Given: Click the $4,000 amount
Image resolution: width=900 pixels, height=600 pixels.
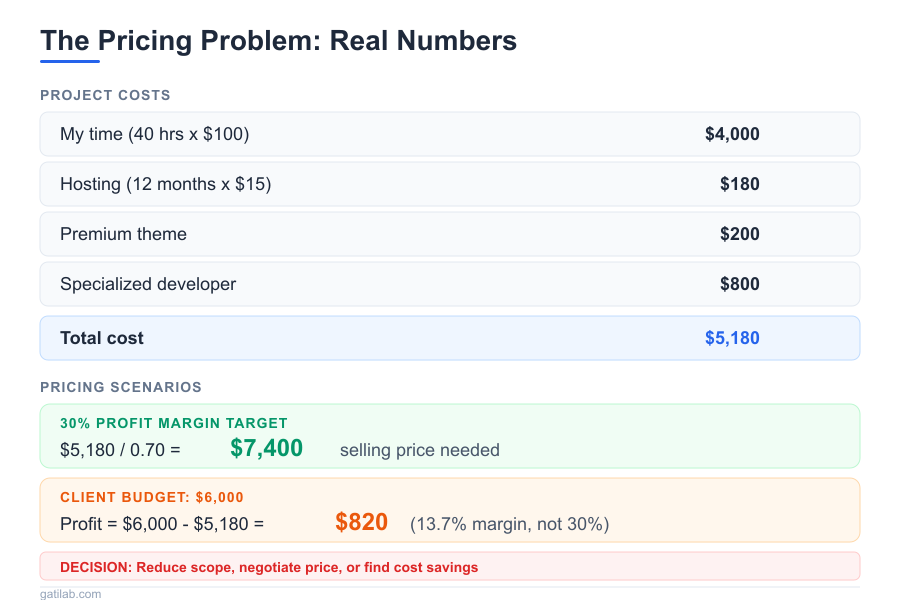Looking at the screenshot, I should click(732, 134).
